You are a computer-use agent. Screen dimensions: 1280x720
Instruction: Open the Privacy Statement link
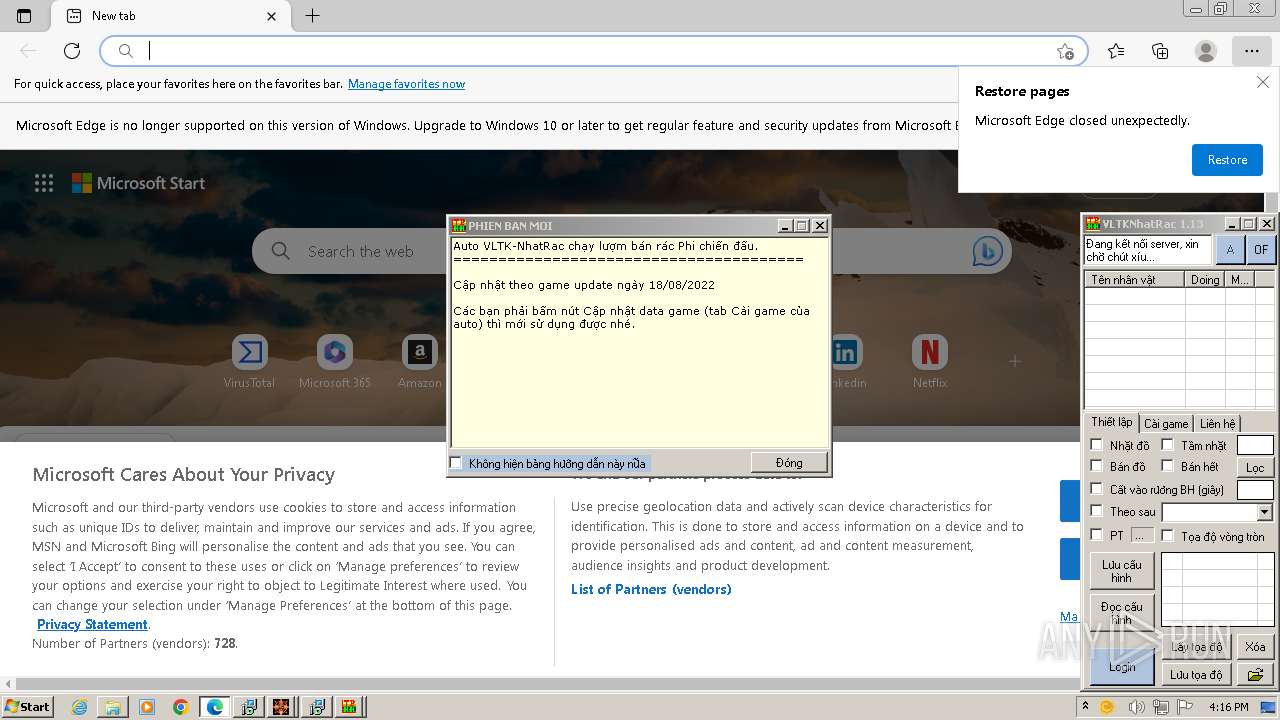click(92, 624)
